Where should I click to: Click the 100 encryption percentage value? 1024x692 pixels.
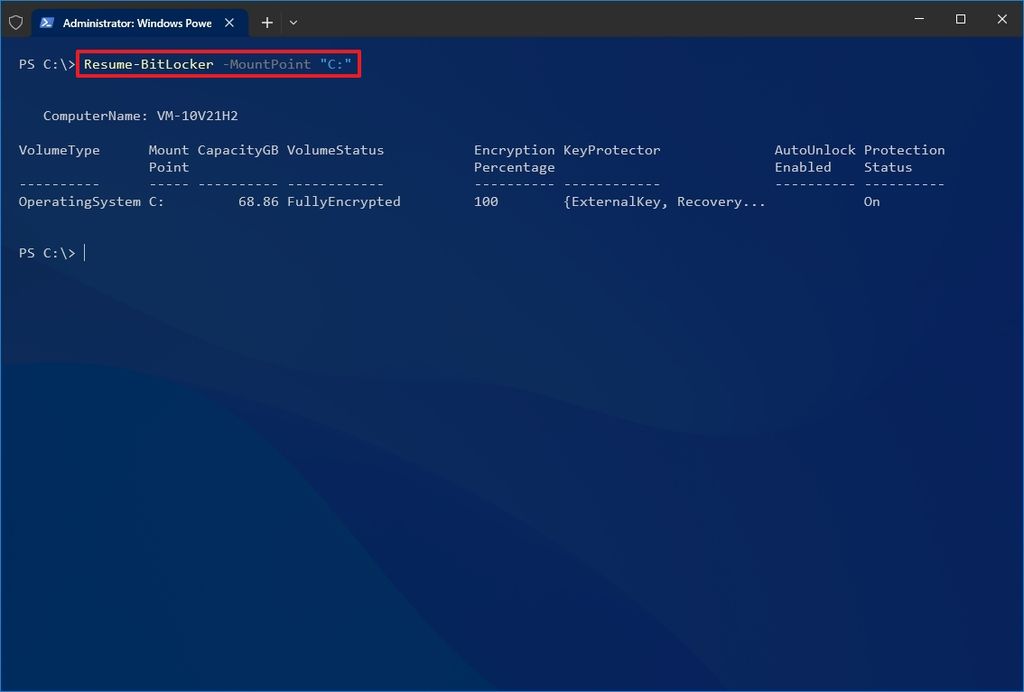click(x=485, y=201)
